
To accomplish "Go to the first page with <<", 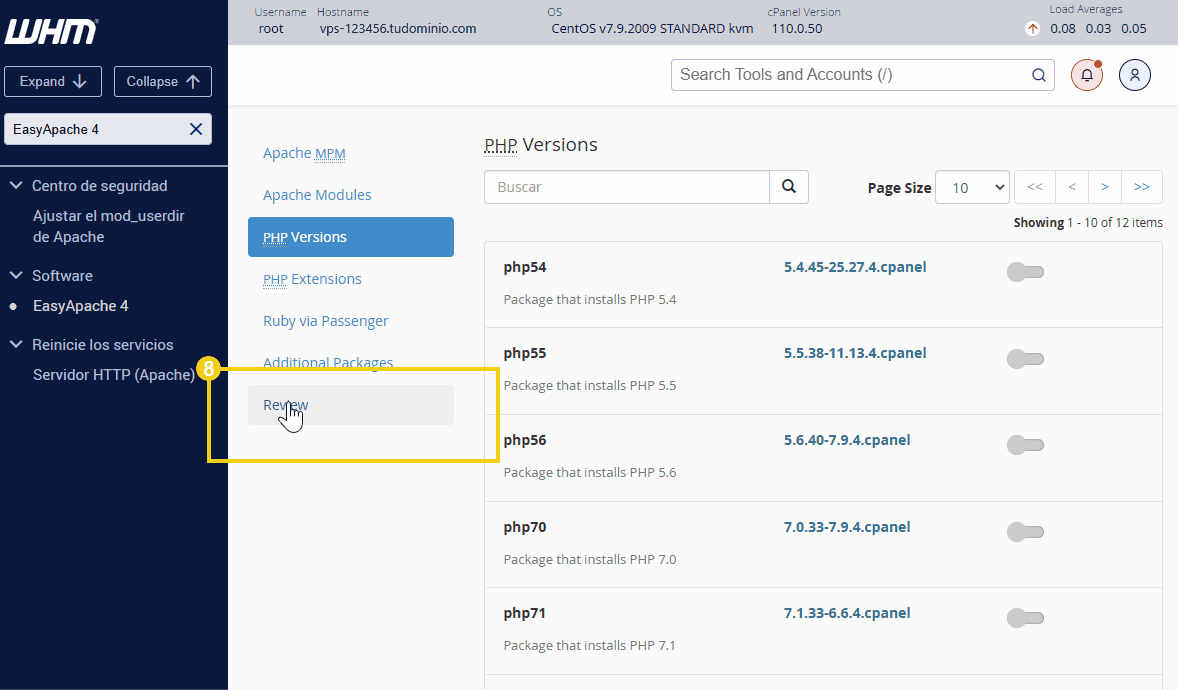I will tap(1035, 187).
